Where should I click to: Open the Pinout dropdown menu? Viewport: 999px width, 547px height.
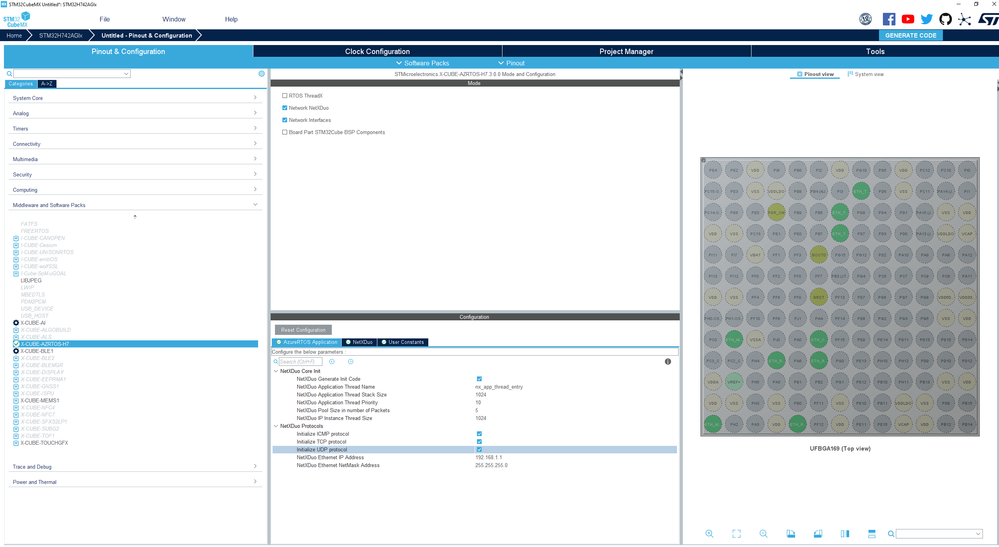pyautogui.click(x=511, y=63)
